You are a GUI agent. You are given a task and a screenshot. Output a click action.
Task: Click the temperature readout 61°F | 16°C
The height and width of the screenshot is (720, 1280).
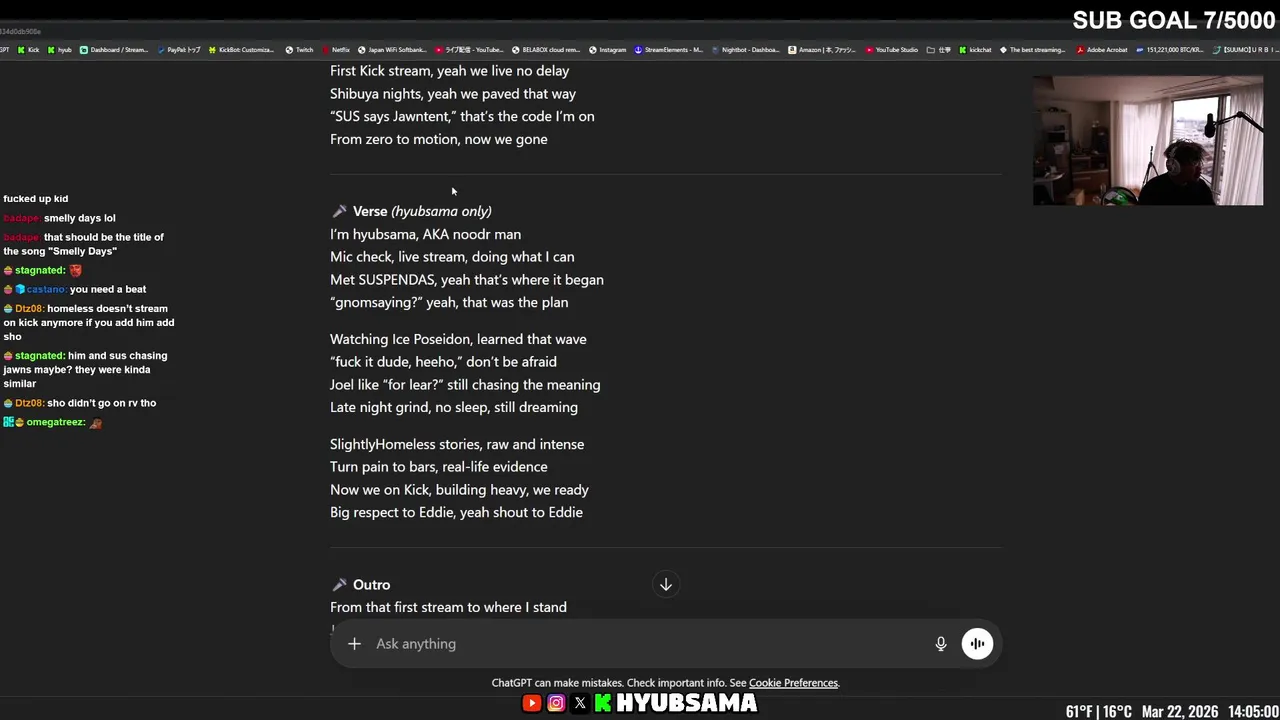tap(1098, 712)
